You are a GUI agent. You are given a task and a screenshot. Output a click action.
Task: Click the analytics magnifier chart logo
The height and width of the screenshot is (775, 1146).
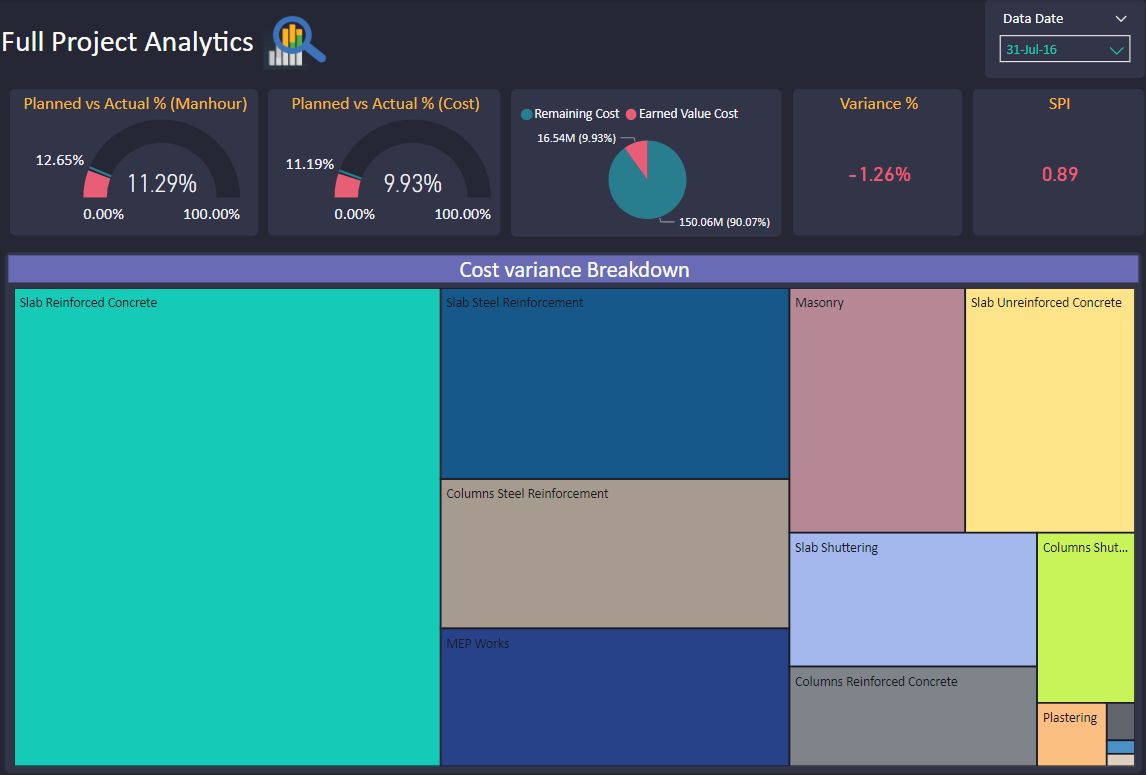point(296,43)
